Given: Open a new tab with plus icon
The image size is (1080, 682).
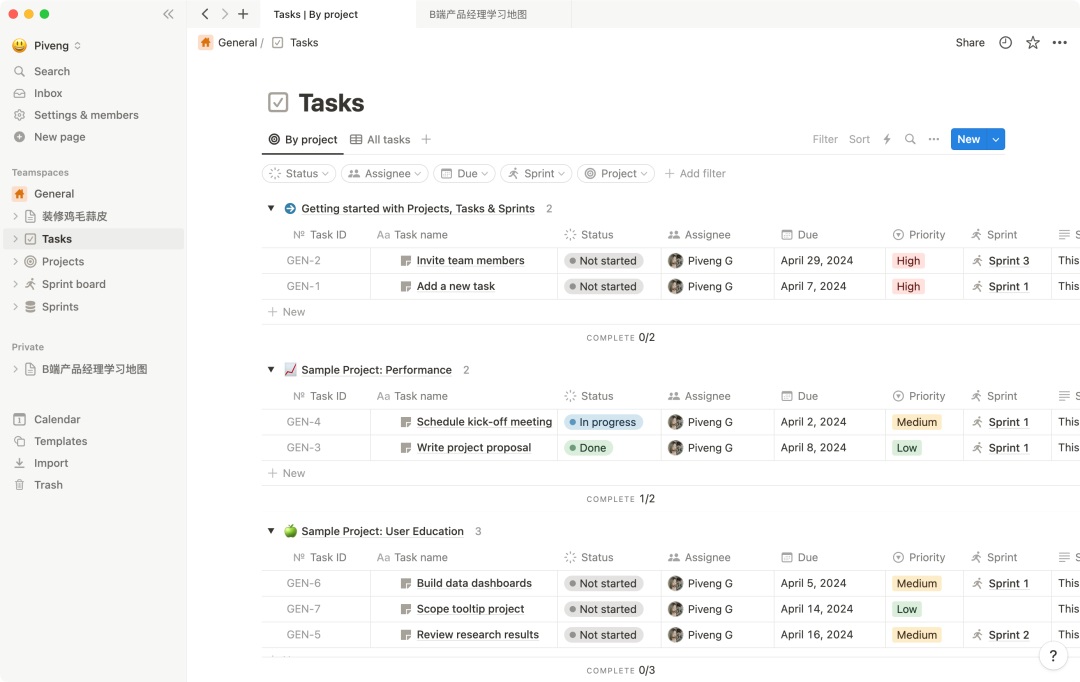Looking at the screenshot, I should point(243,14).
